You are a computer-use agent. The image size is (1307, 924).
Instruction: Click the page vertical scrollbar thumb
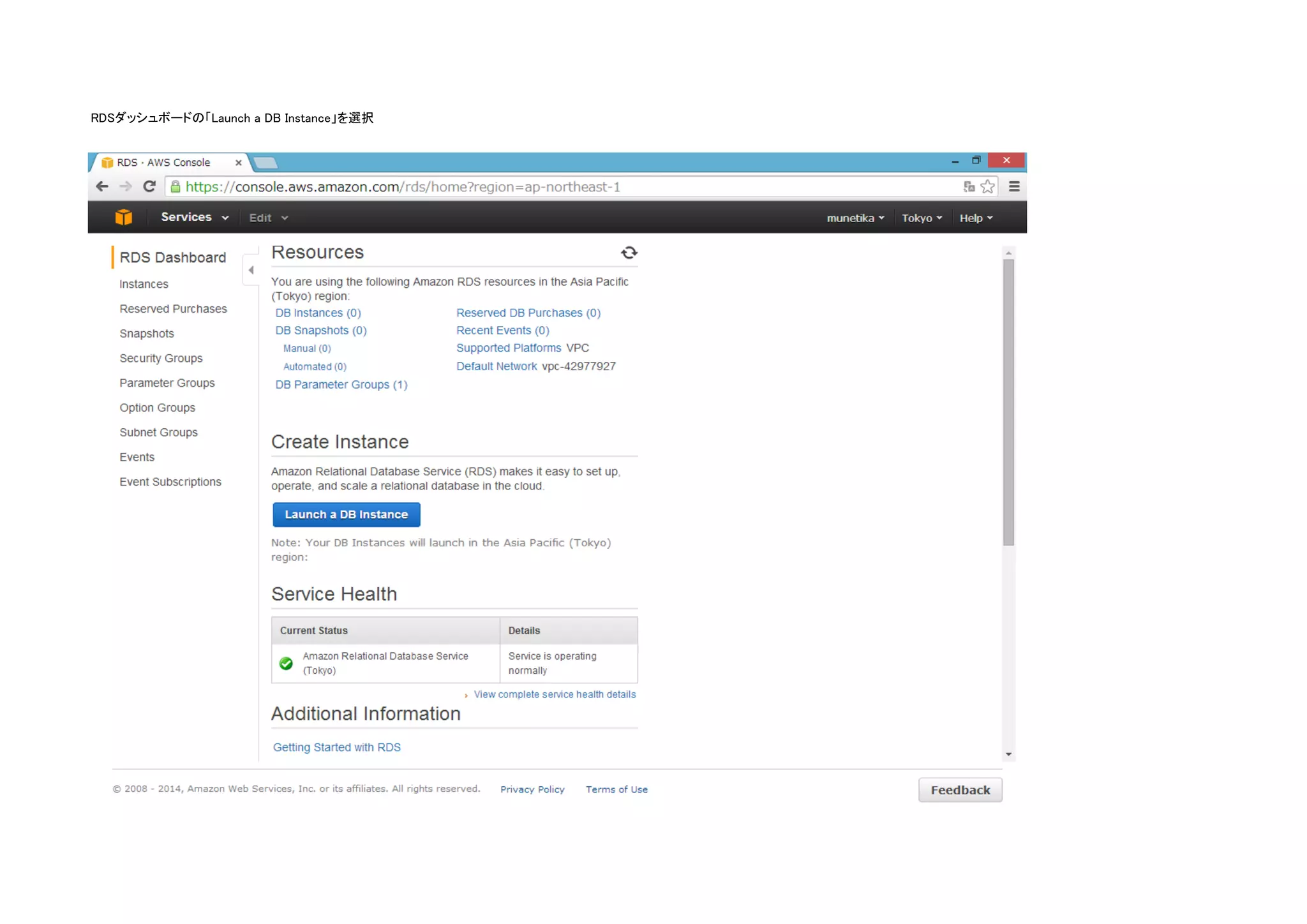[1008, 403]
